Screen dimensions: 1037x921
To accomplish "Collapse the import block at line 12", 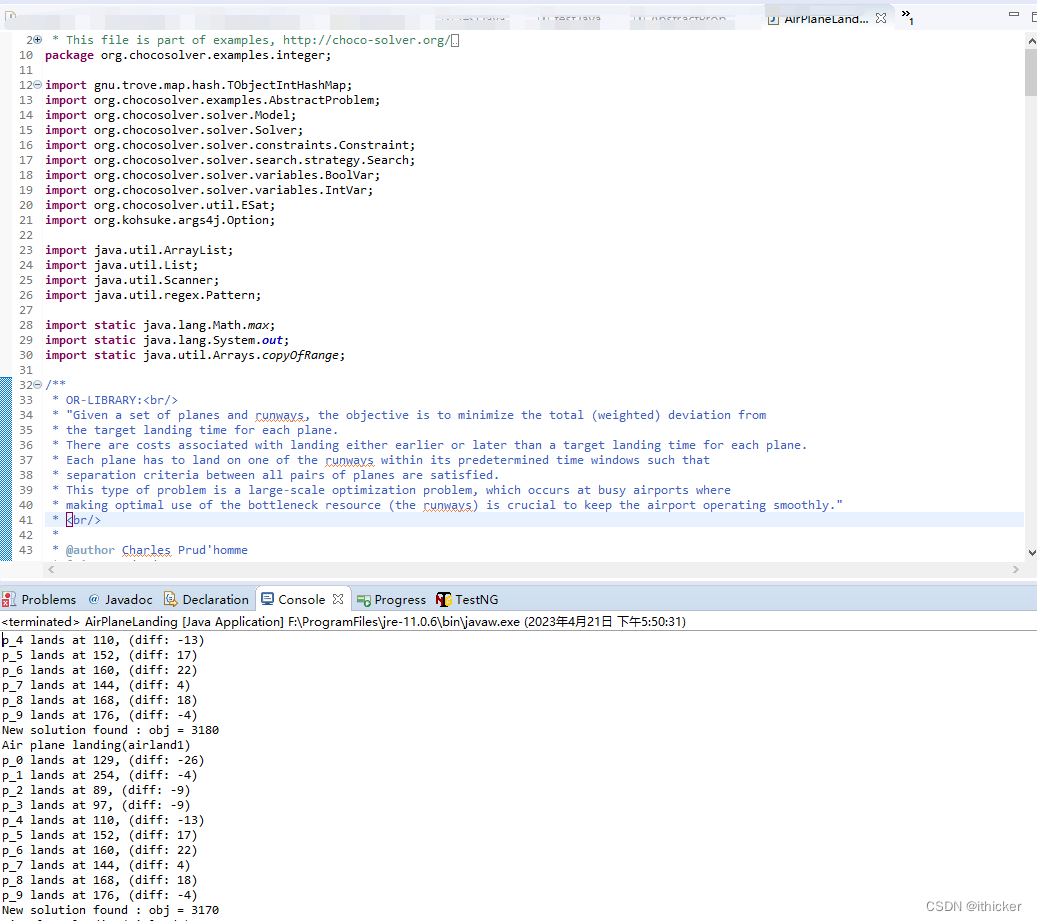I will tap(38, 85).
